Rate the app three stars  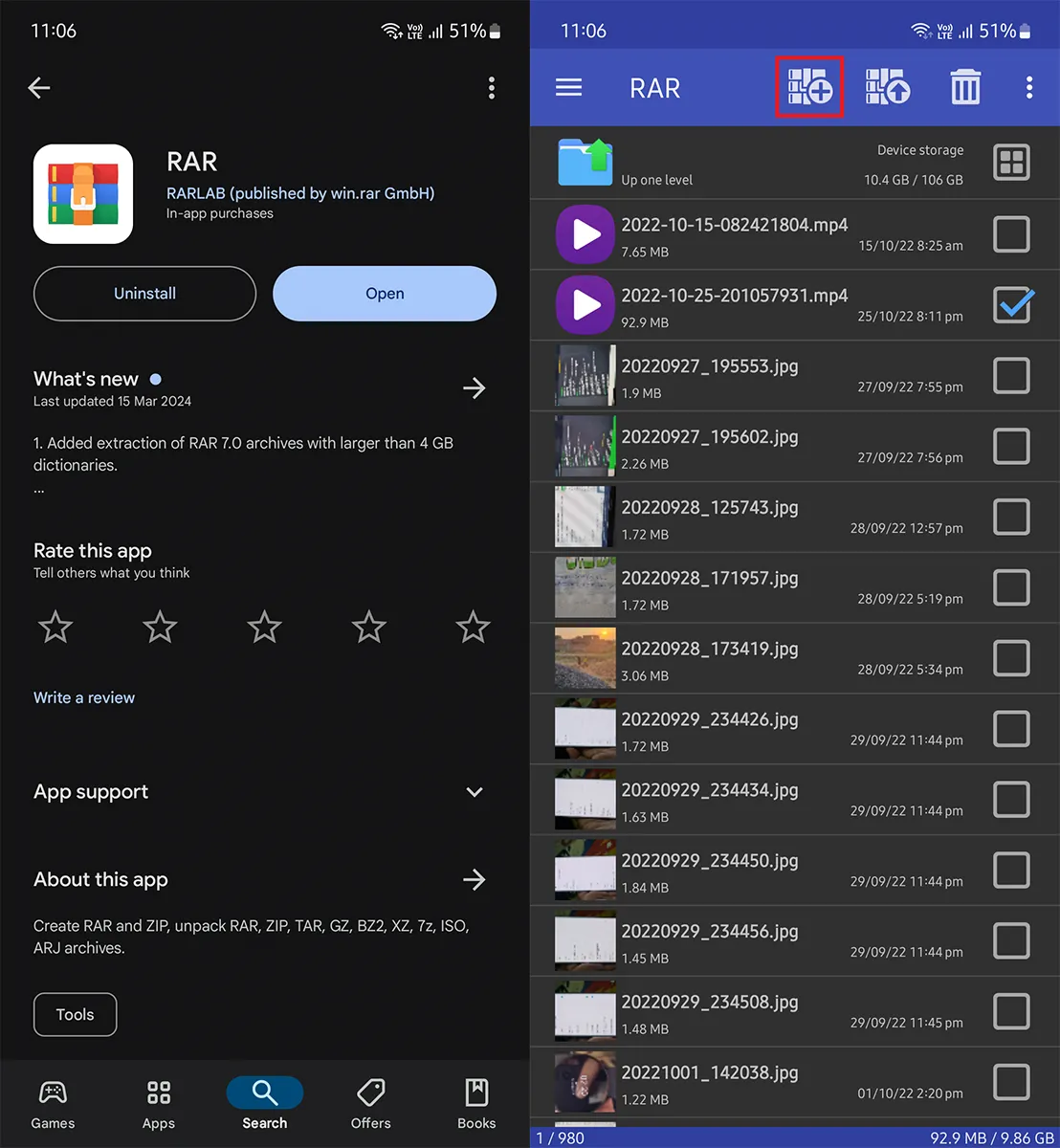pyautogui.click(x=264, y=628)
